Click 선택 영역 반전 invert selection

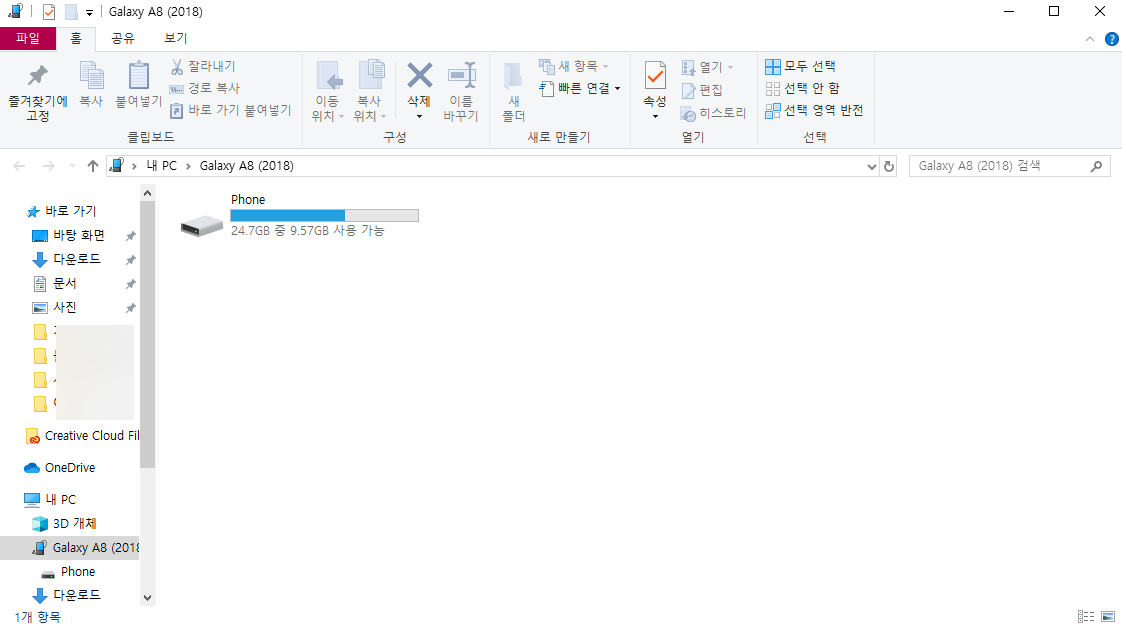[x=814, y=110]
